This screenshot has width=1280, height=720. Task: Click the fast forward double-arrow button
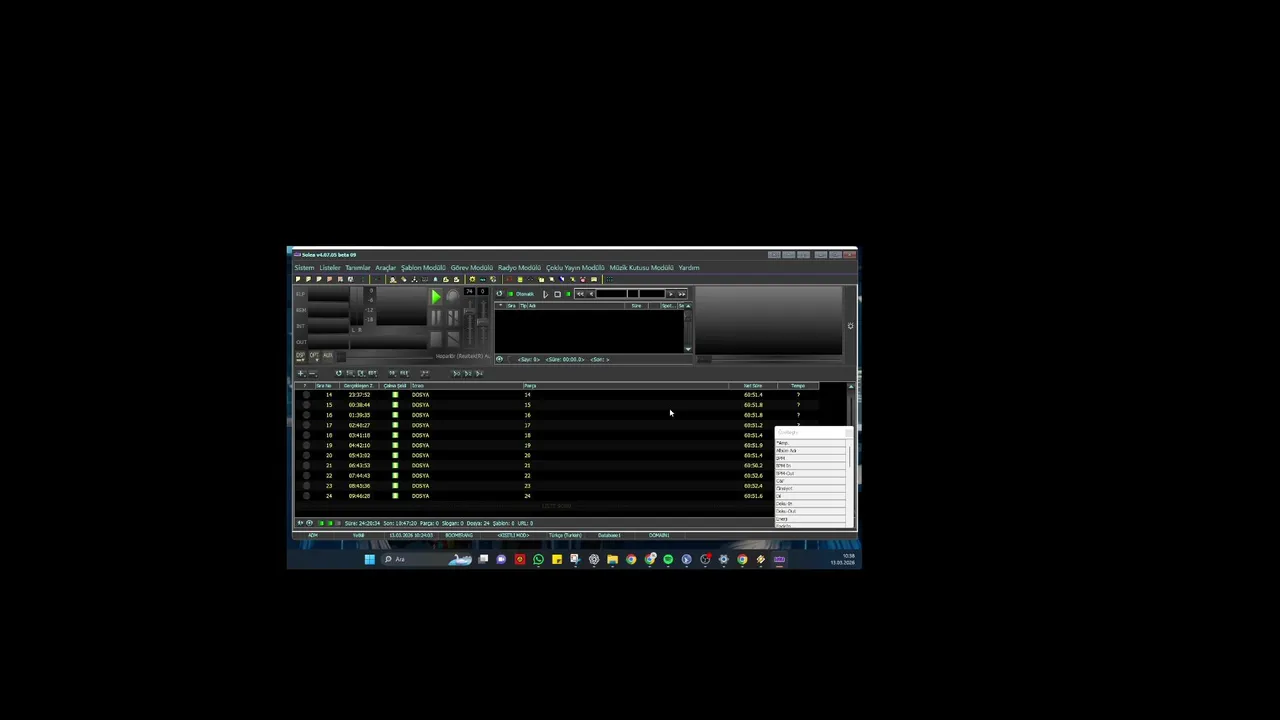682,294
